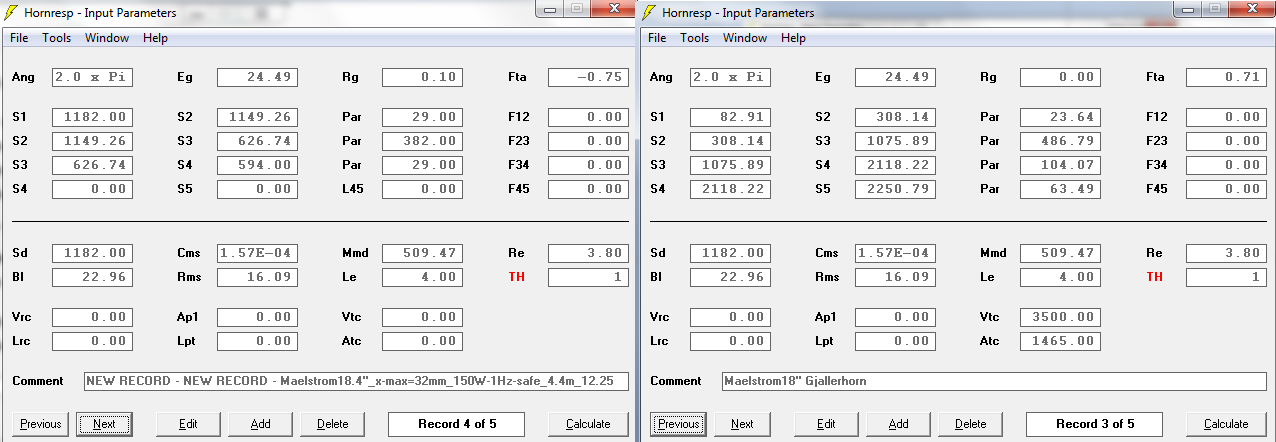This screenshot has width=1276, height=442.
Task: Click the Atc 1465.00 field in right window
Action: click(1060, 341)
